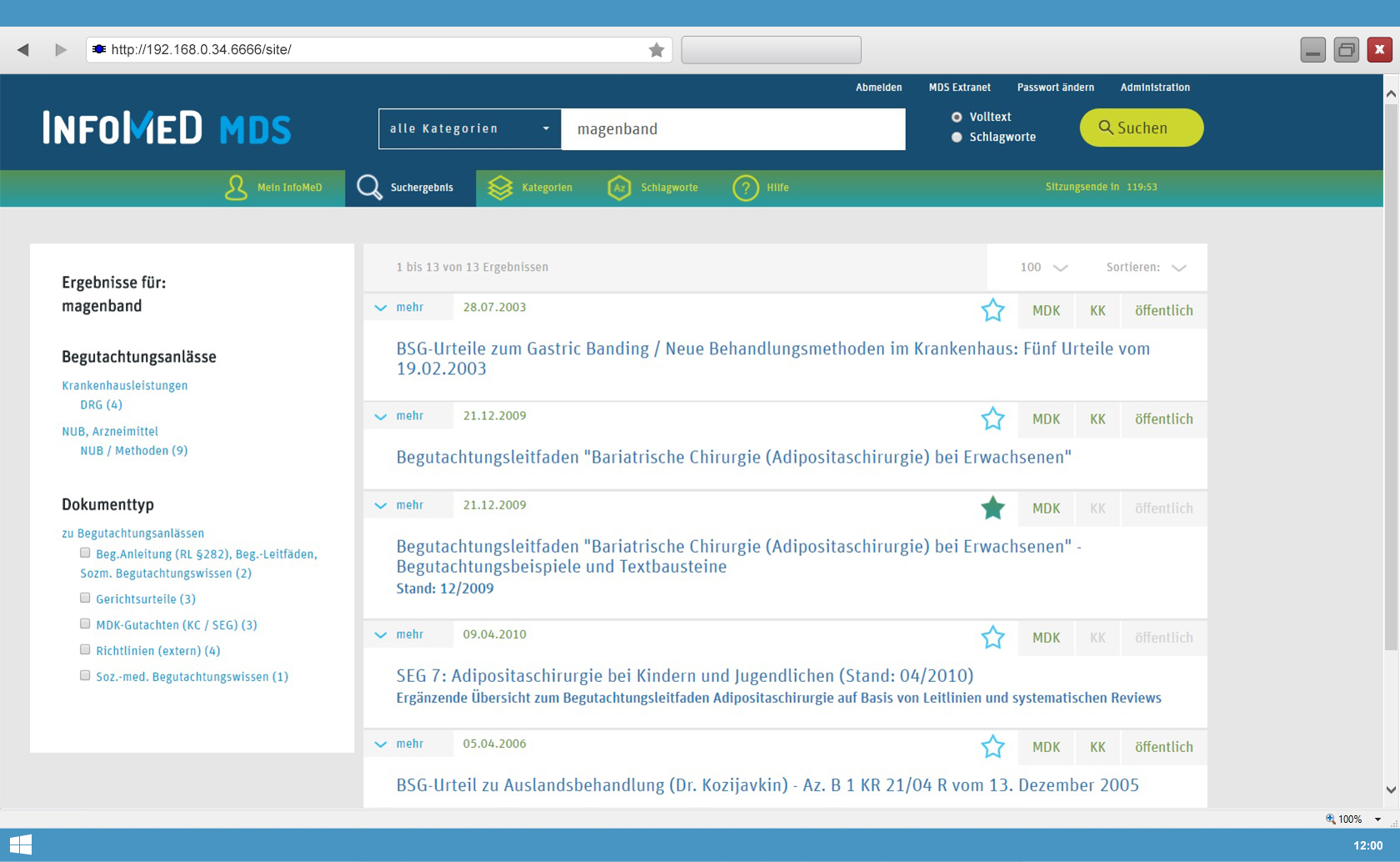
Task: Click the page vertical scrollbar thumb
Action: 1391,377
